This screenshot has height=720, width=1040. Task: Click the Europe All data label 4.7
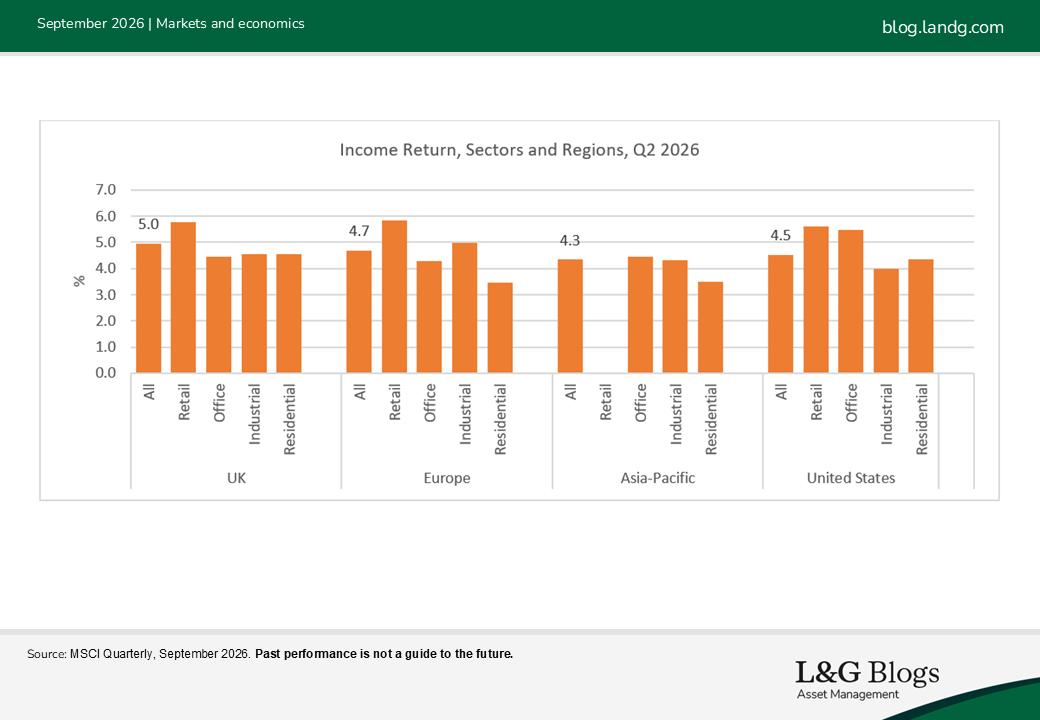[x=359, y=231]
